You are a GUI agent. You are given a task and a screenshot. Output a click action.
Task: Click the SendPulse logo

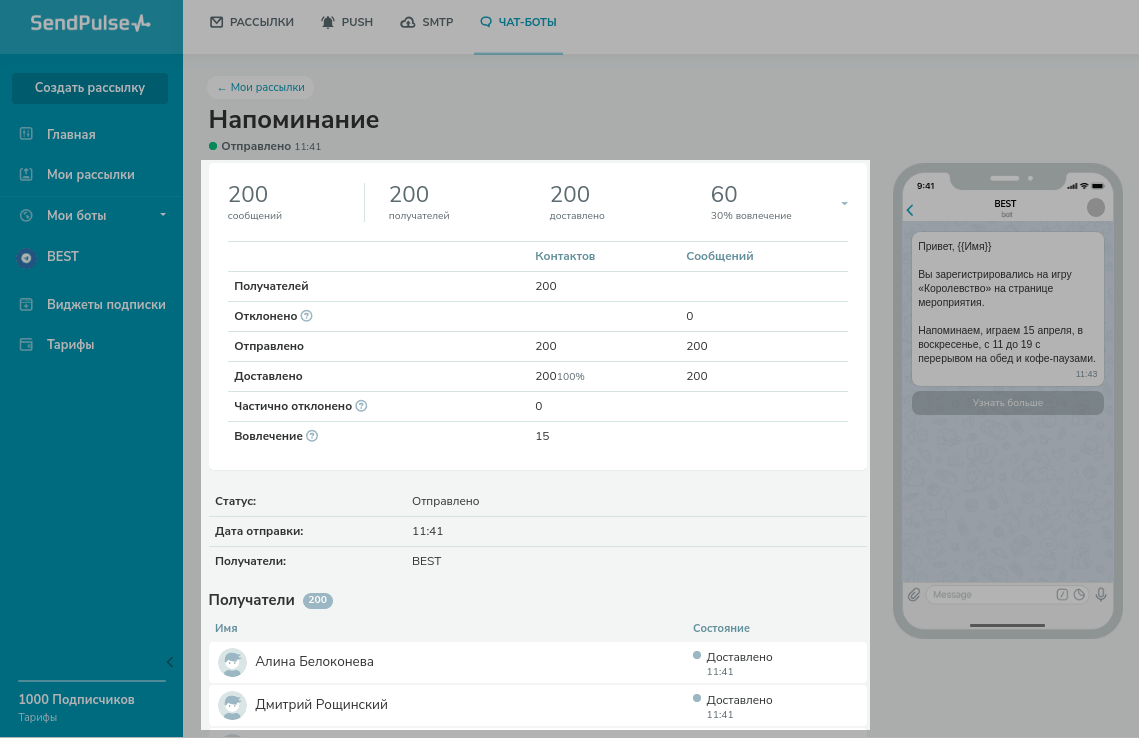(x=90, y=23)
